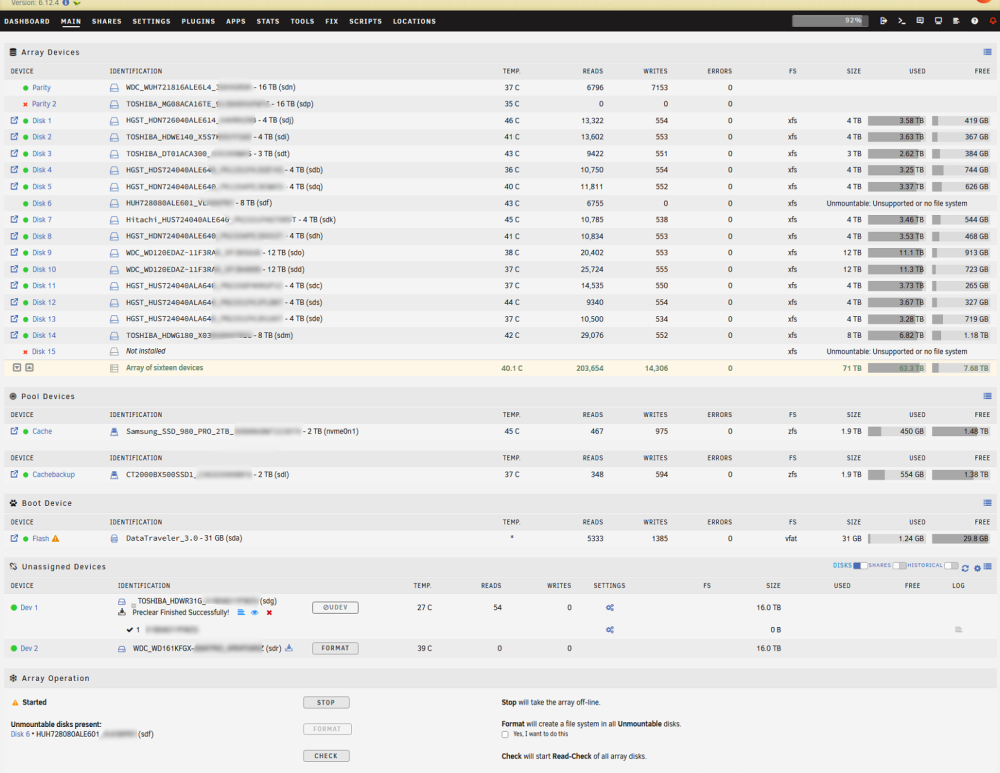The height and width of the screenshot is (773, 1000).
Task: Click partition 1 settings gears icon
Action: pos(610,629)
